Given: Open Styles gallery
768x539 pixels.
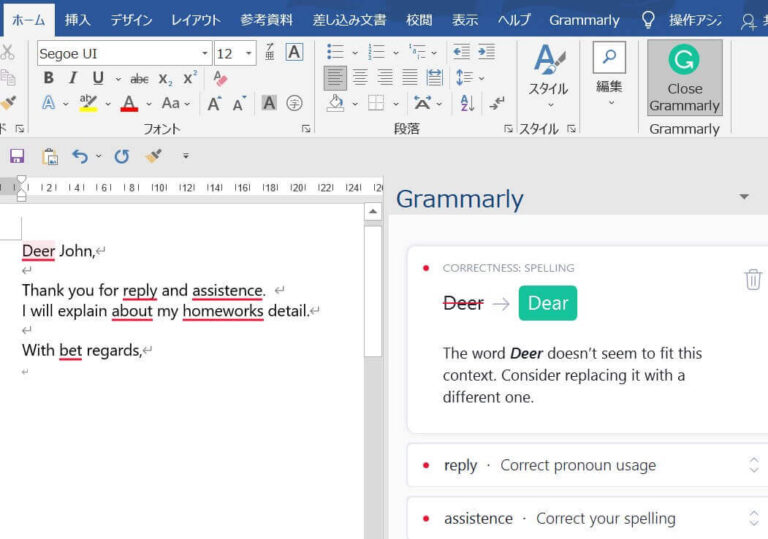Looking at the screenshot, I should (548, 76).
